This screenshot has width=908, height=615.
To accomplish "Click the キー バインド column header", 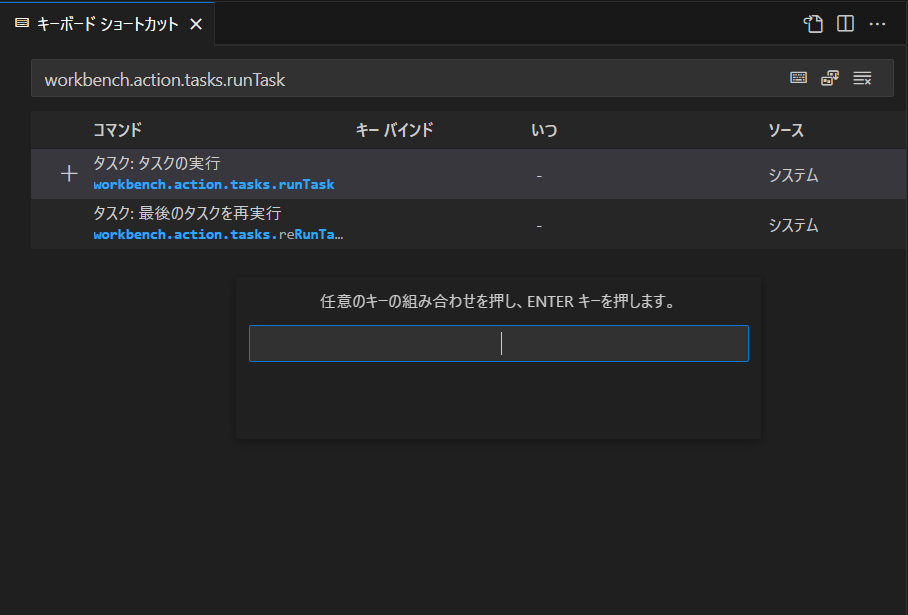I will pyautogui.click(x=394, y=130).
